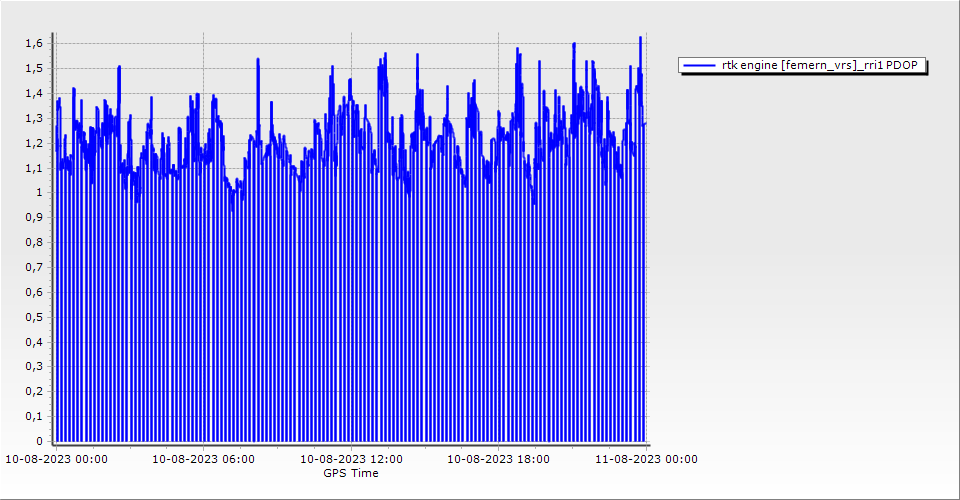Viewport: 960px width, 500px height.
Task: Select the 11-08-2023 00:00 time axis label
Action: (646, 460)
